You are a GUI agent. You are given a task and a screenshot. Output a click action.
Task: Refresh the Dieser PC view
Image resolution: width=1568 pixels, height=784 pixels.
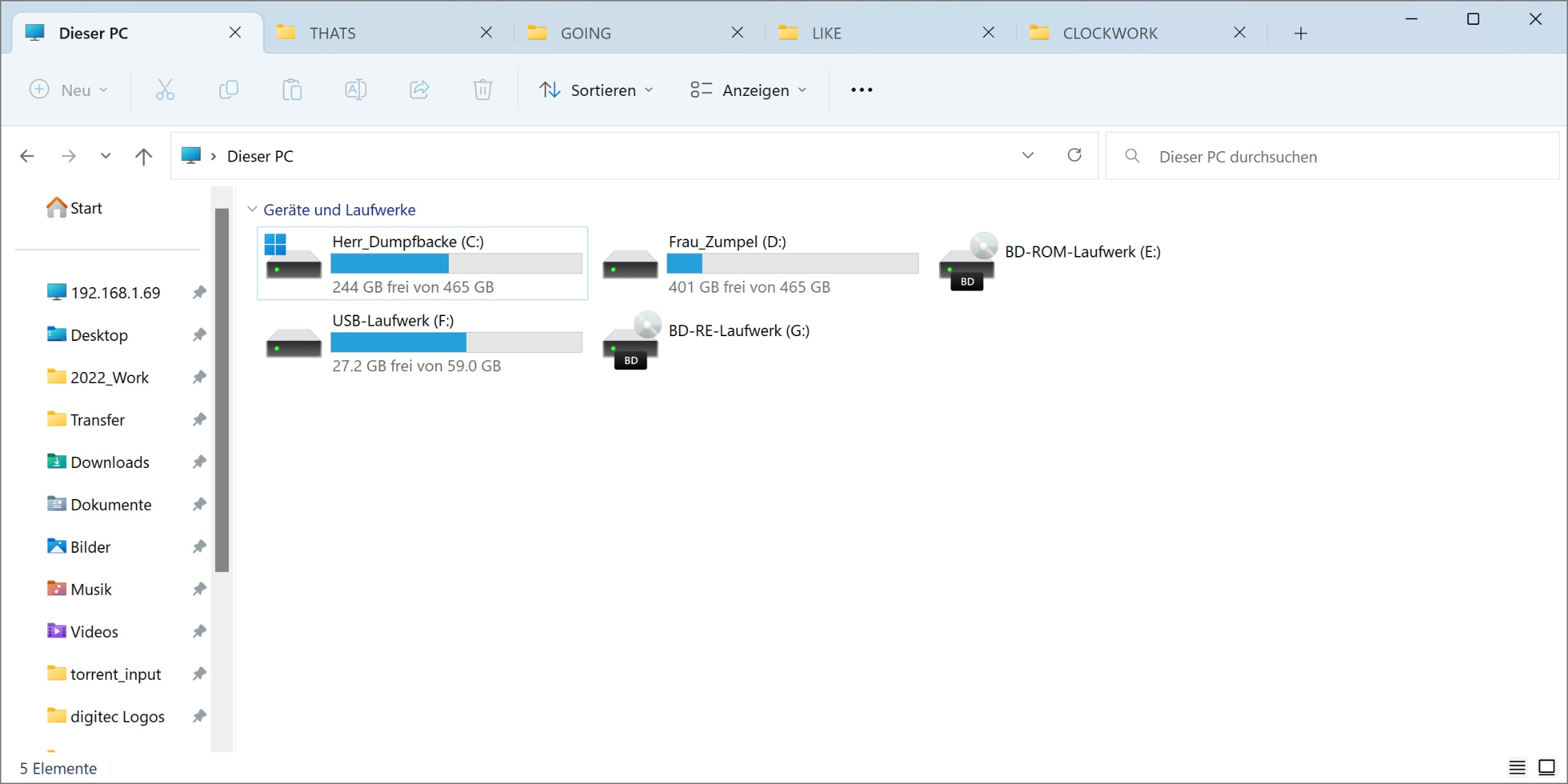(1074, 155)
